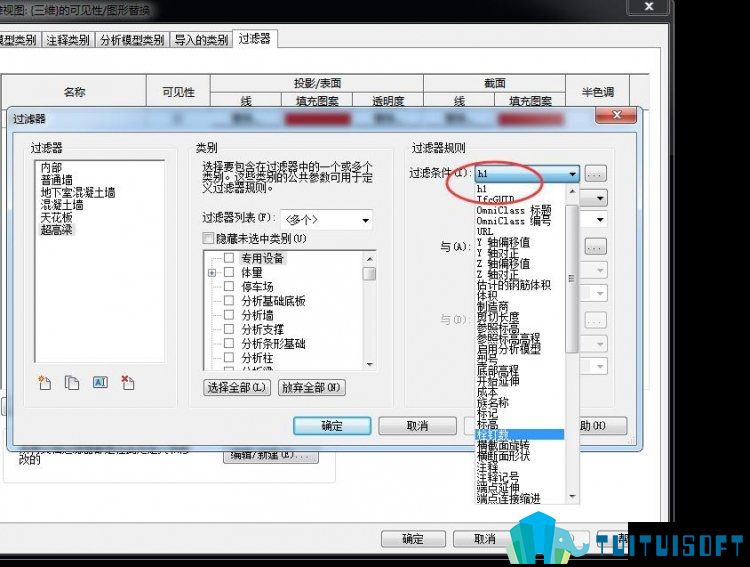750x567 pixels.
Task: Check the 分析基础底板 category
Action: tap(229, 300)
